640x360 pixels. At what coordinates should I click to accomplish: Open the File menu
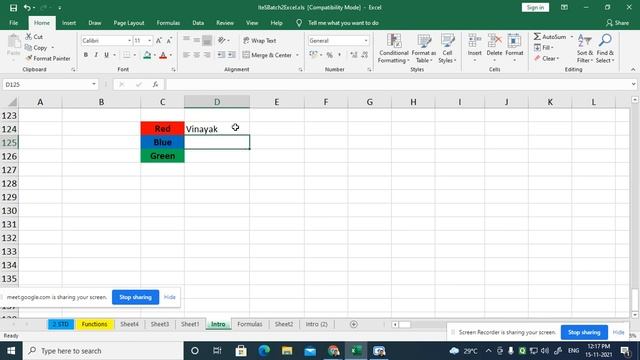point(13,23)
